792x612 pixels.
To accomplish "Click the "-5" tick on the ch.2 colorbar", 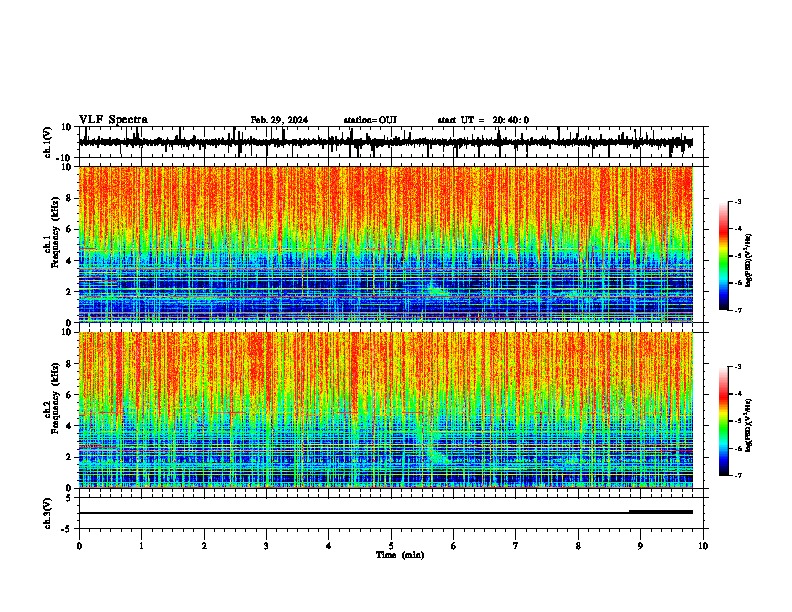I will (x=737, y=421).
